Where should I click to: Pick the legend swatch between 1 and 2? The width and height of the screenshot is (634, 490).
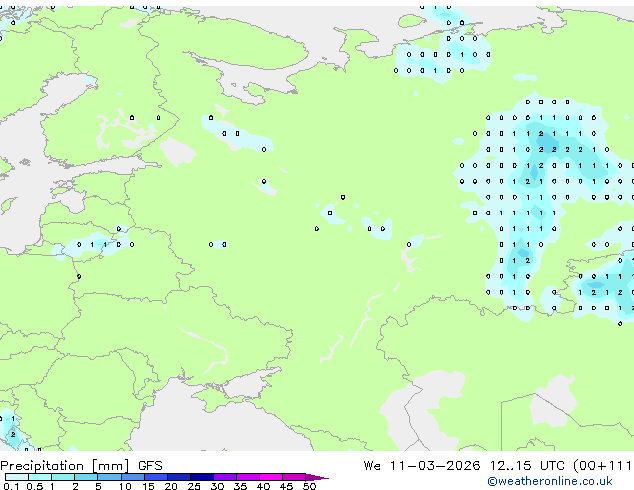pos(63,477)
